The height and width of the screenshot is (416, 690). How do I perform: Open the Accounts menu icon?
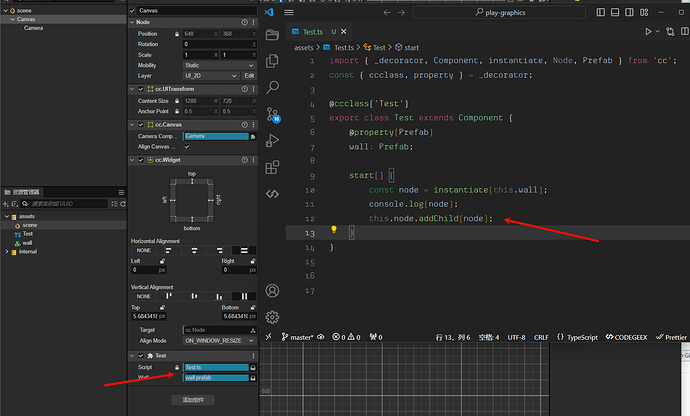(271, 291)
